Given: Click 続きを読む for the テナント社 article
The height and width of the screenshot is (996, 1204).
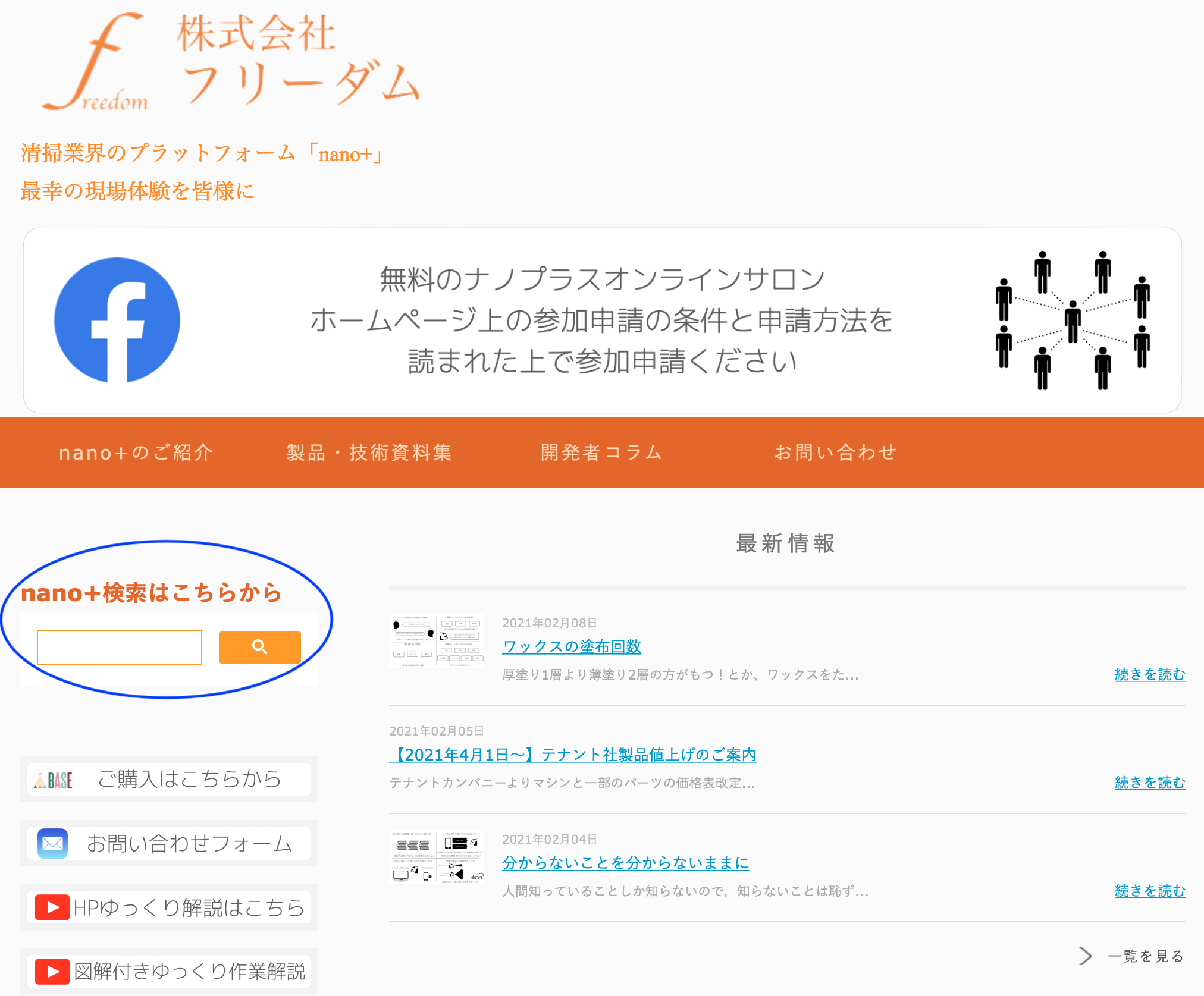Looking at the screenshot, I should point(1150,783).
